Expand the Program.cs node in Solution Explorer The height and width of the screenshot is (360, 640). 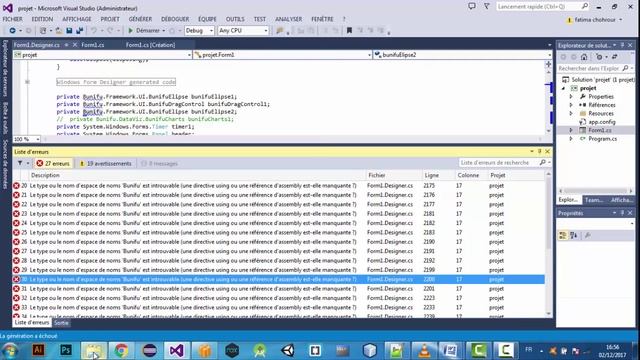pyautogui.click(x=571, y=139)
